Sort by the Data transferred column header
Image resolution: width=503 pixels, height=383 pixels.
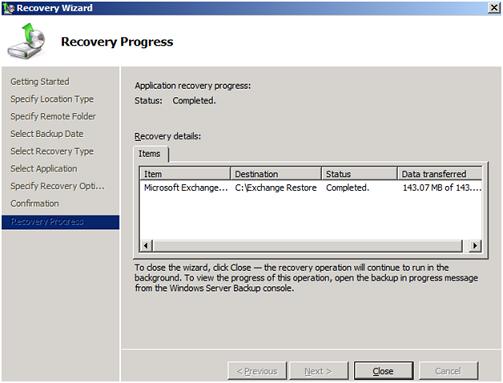click(x=439, y=174)
